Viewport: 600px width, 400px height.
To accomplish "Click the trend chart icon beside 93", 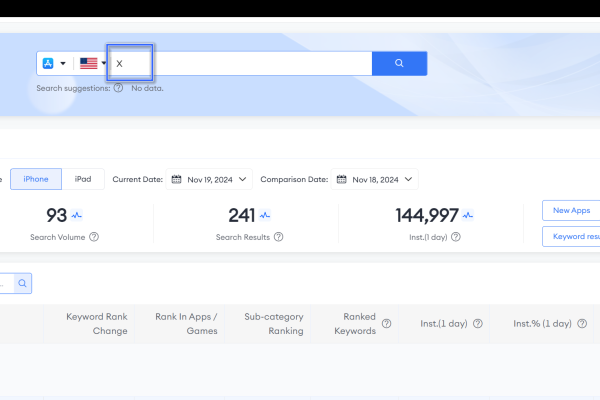I will pos(77,215).
